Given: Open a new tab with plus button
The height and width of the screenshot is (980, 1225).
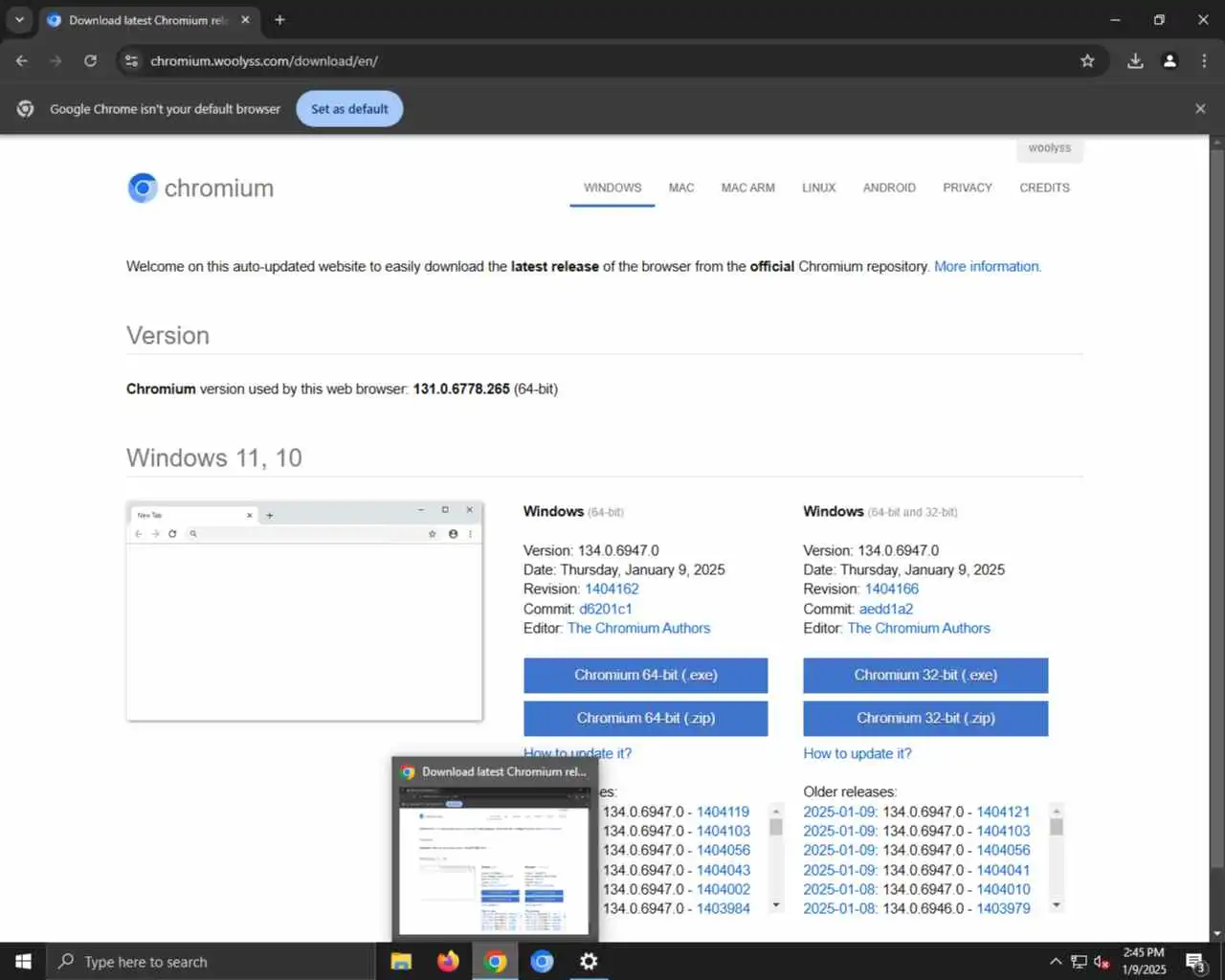Looking at the screenshot, I should pos(279,19).
